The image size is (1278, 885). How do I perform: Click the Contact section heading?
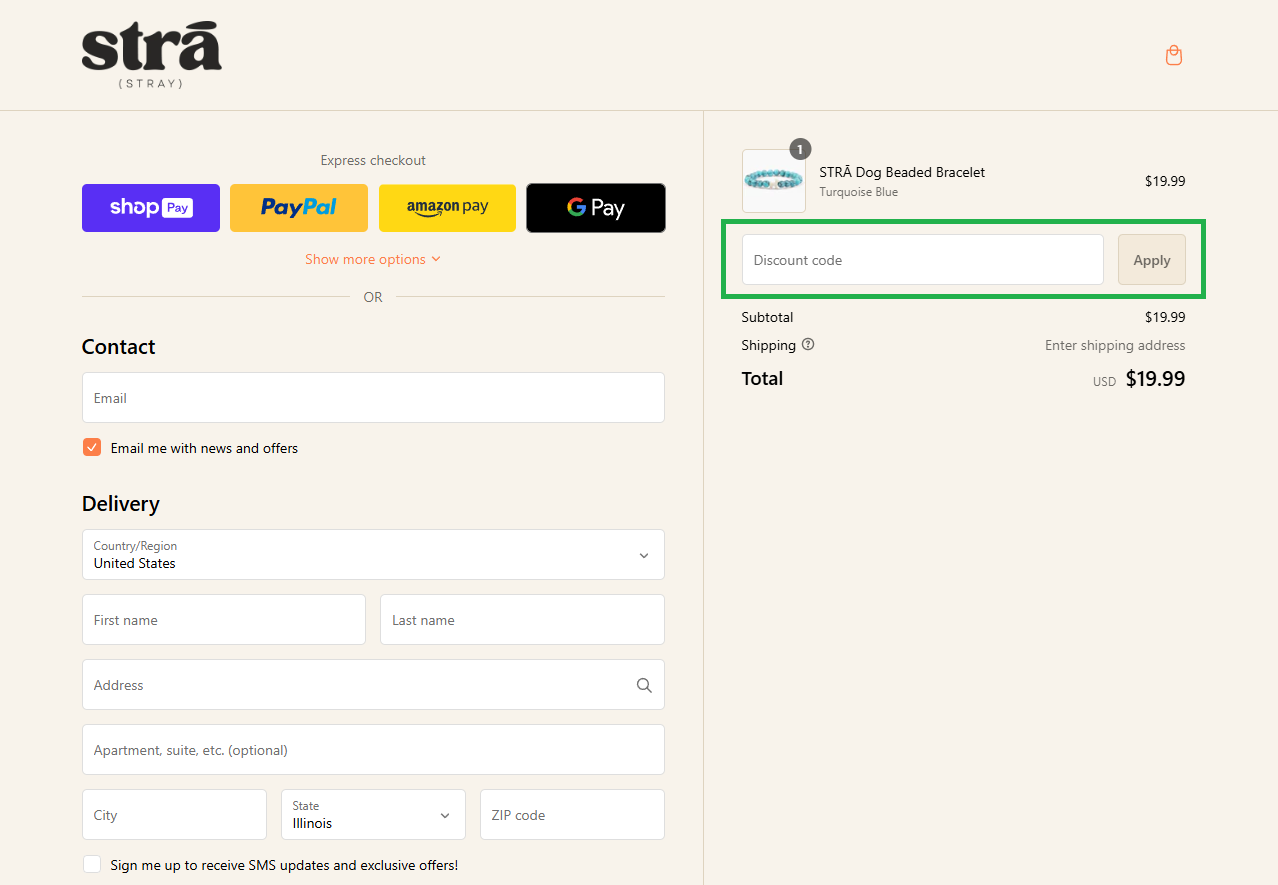(x=118, y=347)
